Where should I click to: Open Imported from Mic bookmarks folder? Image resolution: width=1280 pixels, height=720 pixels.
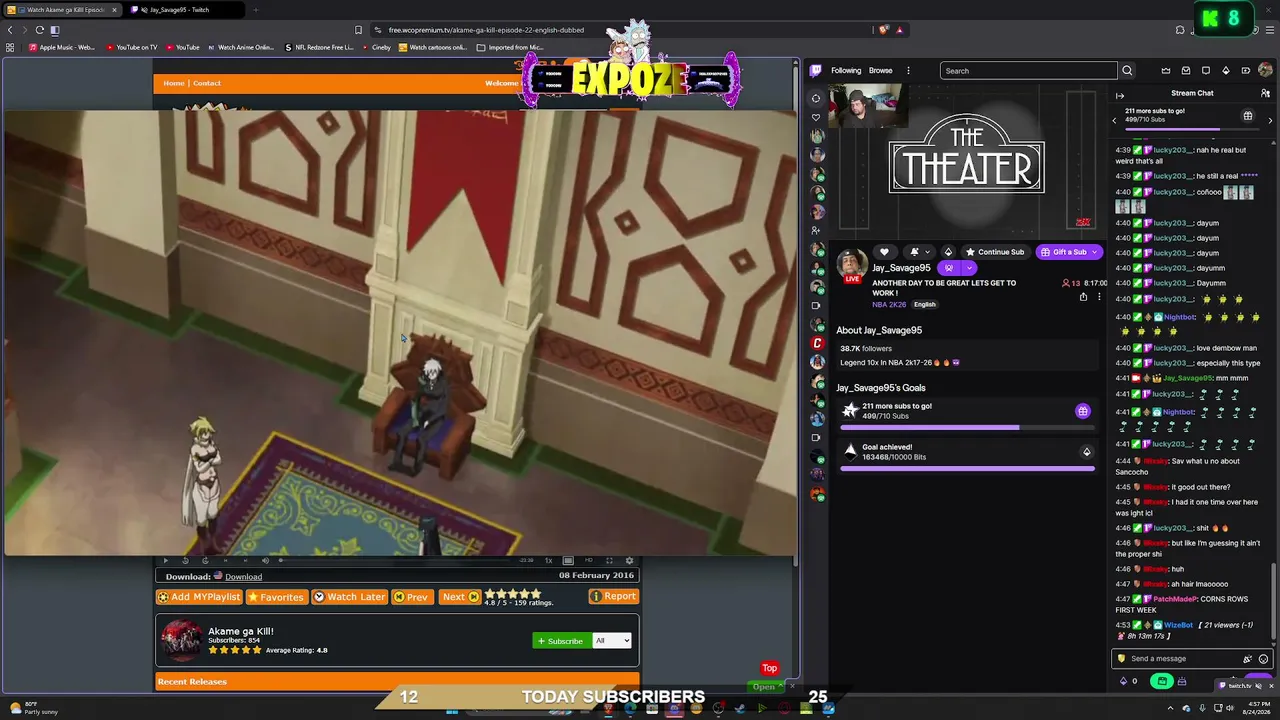point(509,47)
